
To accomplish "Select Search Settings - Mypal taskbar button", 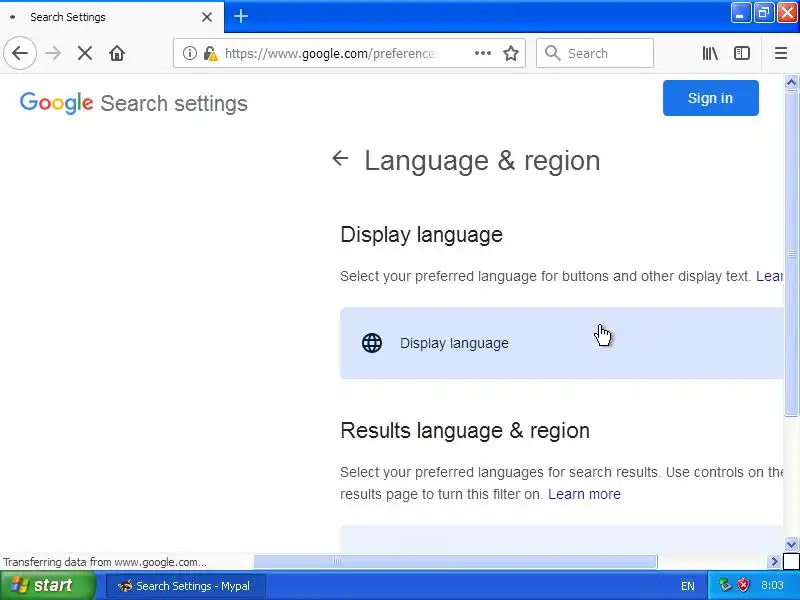I will tap(186, 586).
